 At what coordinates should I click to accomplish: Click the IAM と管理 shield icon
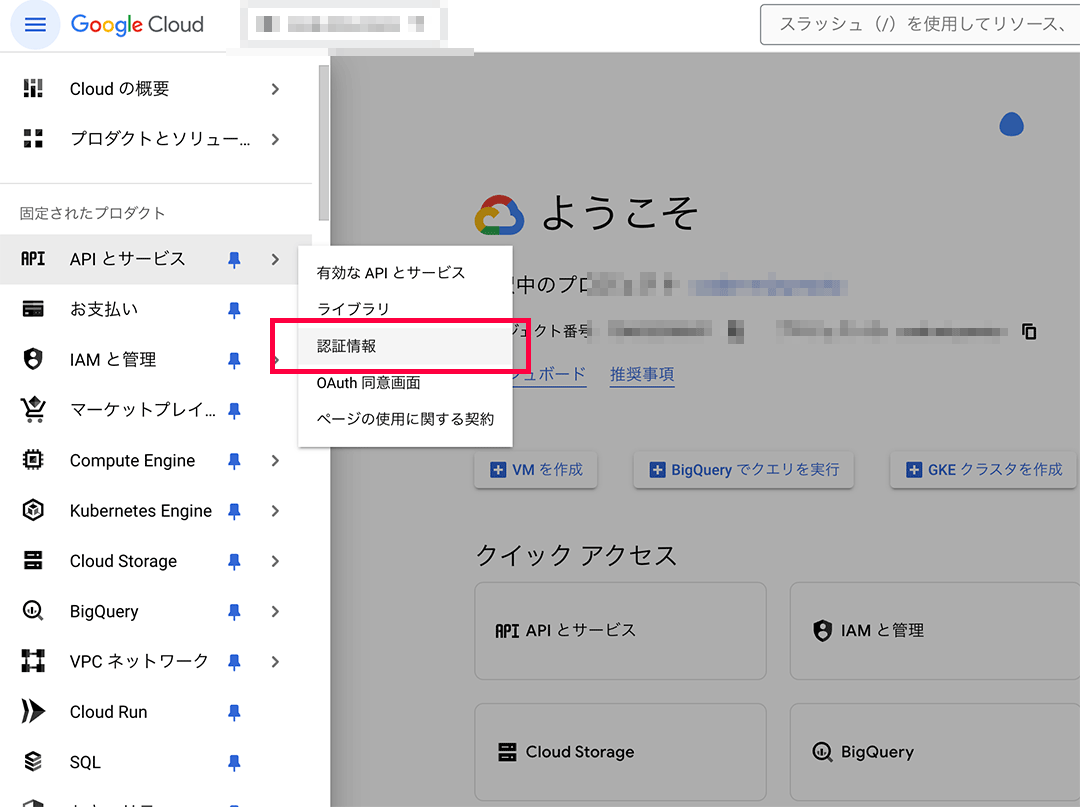tap(33, 359)
